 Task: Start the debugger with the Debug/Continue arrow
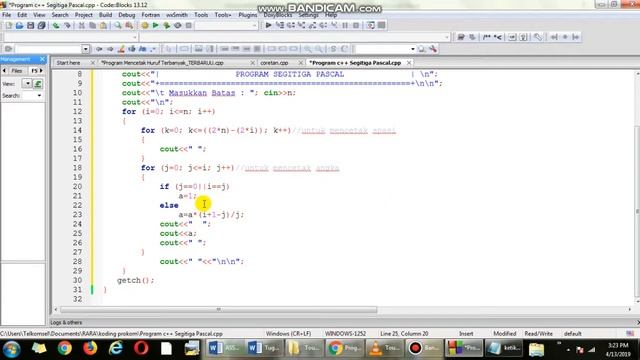[268, 25]
